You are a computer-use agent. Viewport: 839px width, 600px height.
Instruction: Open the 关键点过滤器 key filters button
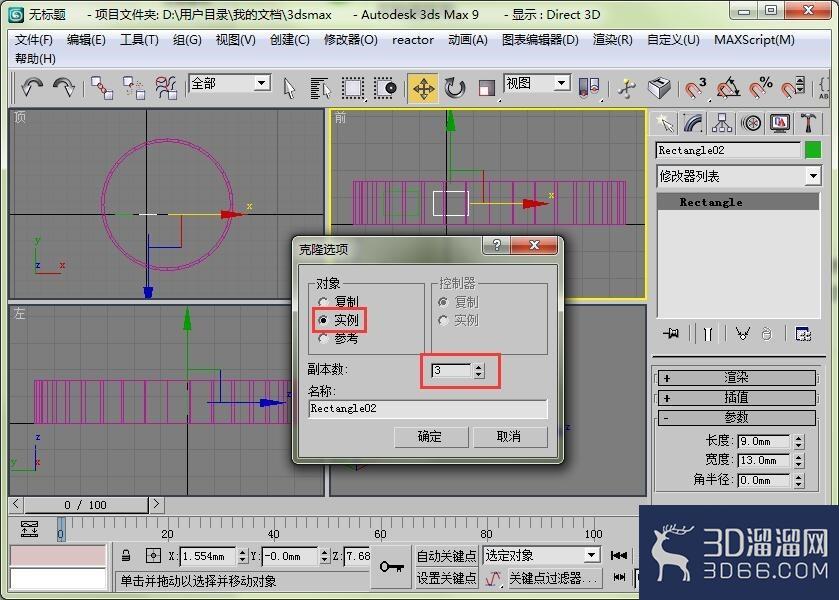(x=555, y=578)
